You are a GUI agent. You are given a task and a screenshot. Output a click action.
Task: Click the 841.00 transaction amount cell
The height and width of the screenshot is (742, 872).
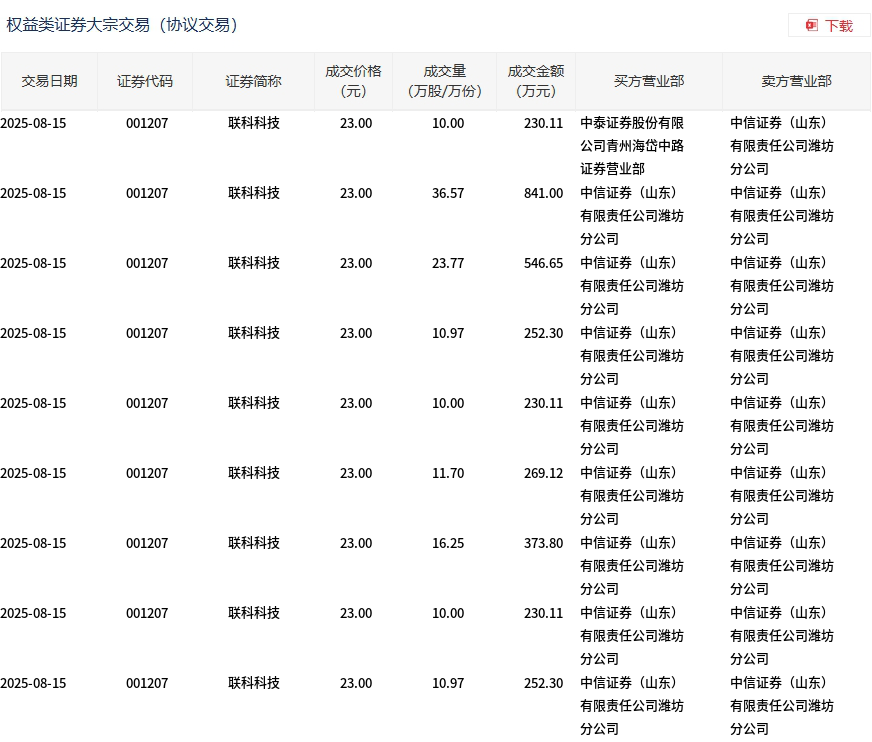point(543,193)
